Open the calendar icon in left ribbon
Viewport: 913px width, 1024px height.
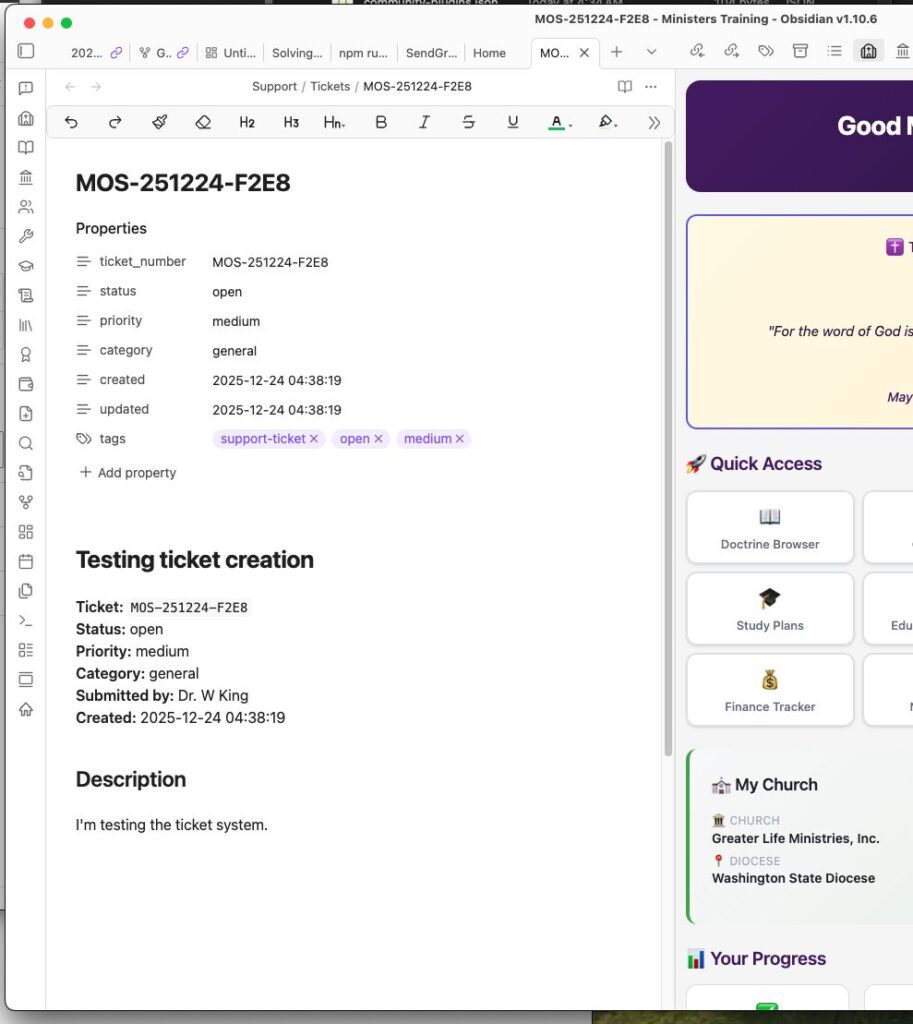[x=26, y=561]
